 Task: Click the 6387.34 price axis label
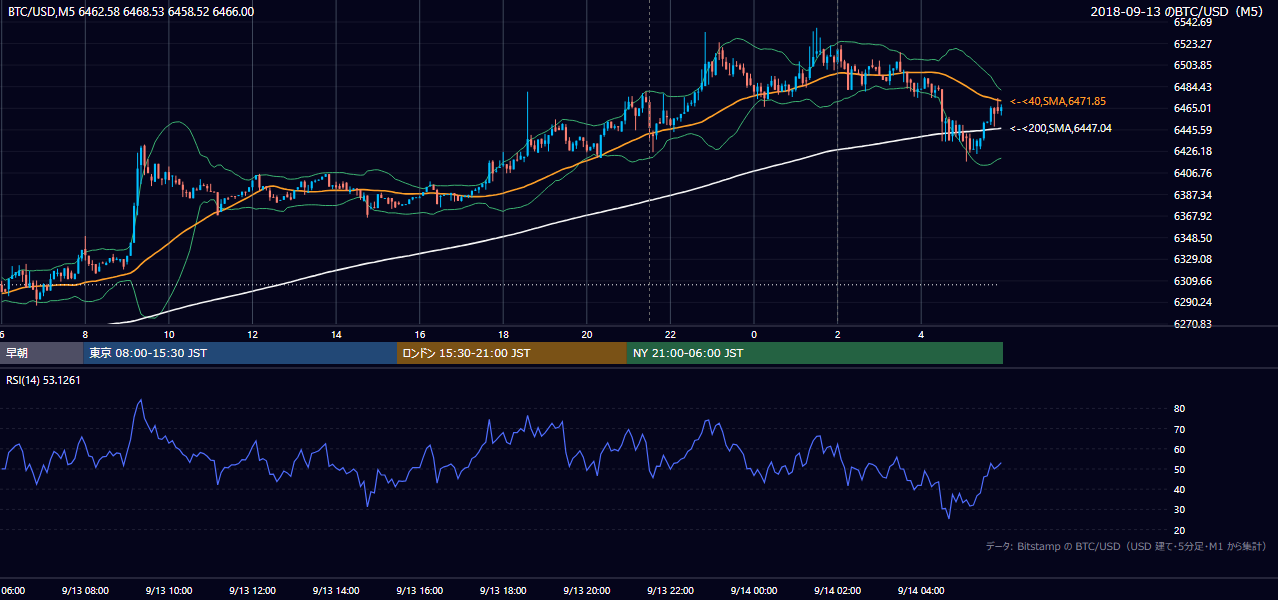[x=1192, y=195]
